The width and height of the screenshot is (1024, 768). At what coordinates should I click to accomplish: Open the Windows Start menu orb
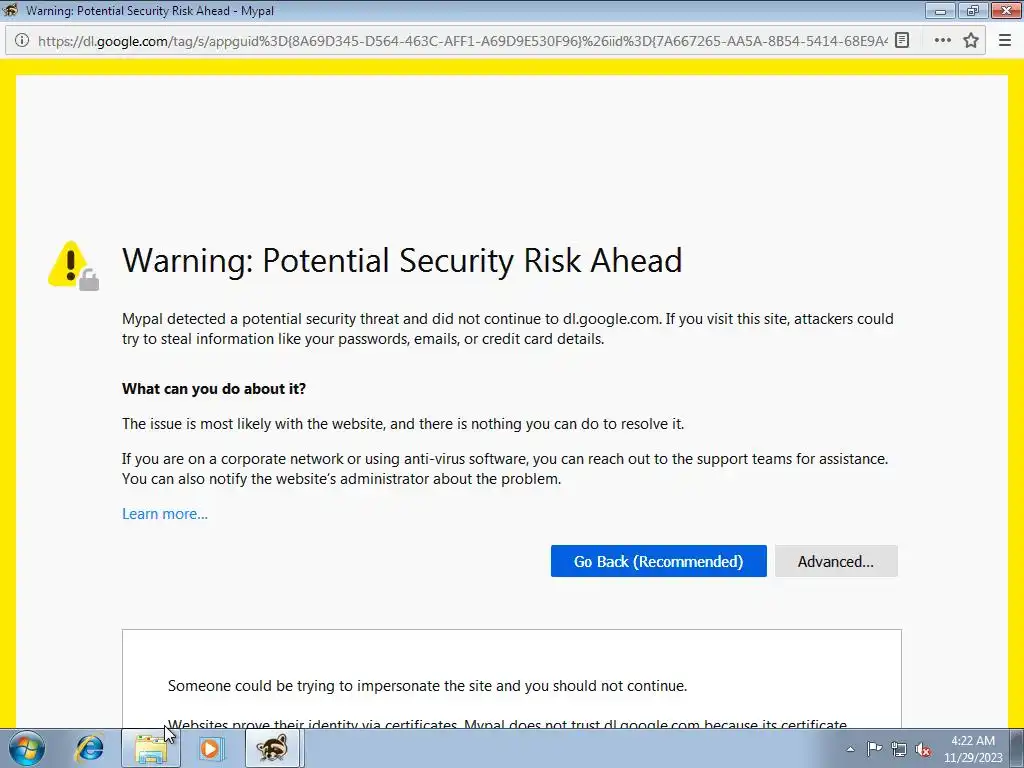[x=26, y=748]
